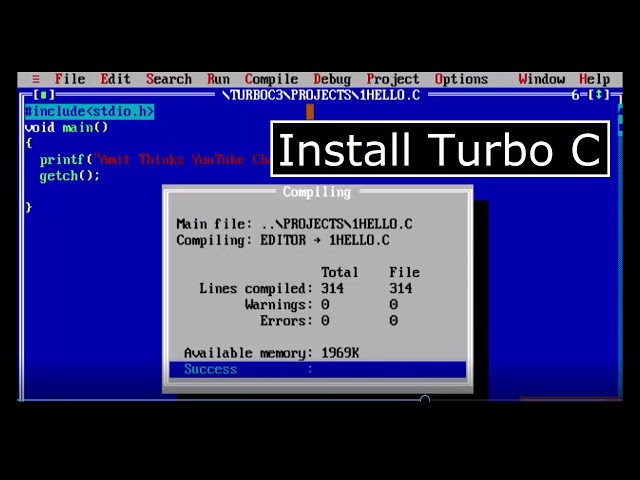Open the Debug menu
Image resolution: width=640 pixels, height=480 pixels.
pos(332,79)
